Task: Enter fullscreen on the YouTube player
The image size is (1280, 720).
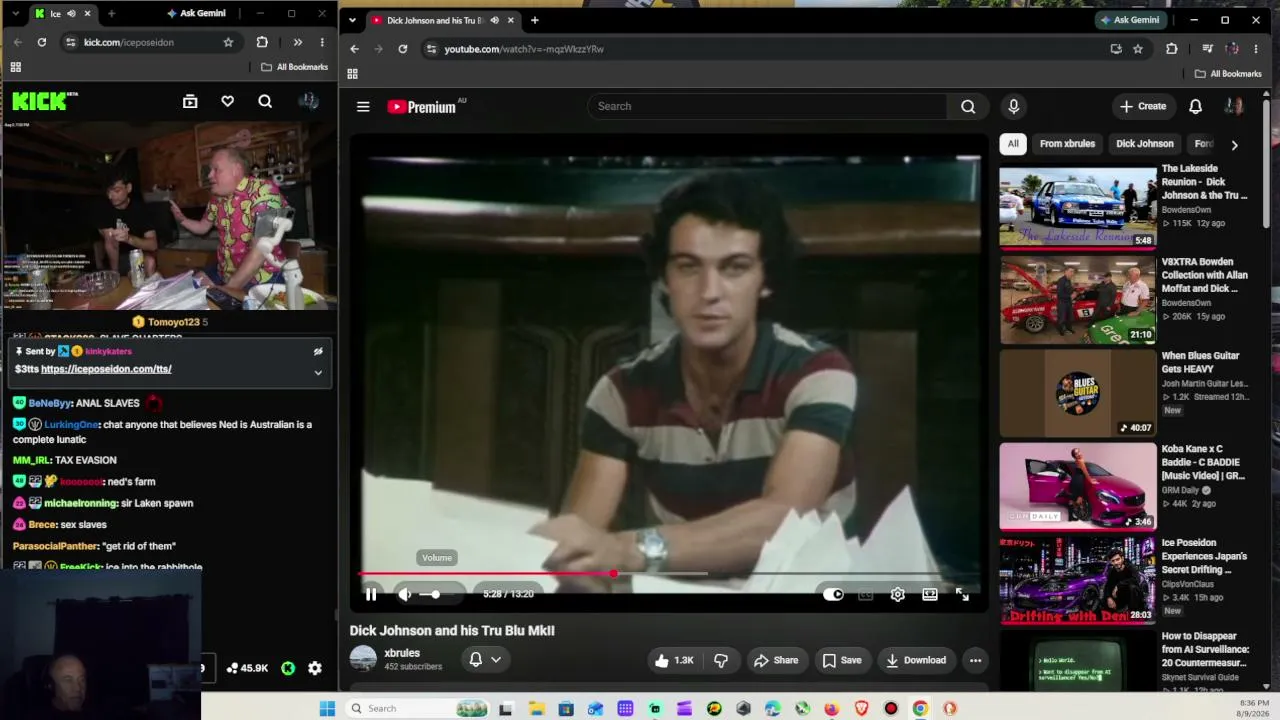Action: (962, 594)
